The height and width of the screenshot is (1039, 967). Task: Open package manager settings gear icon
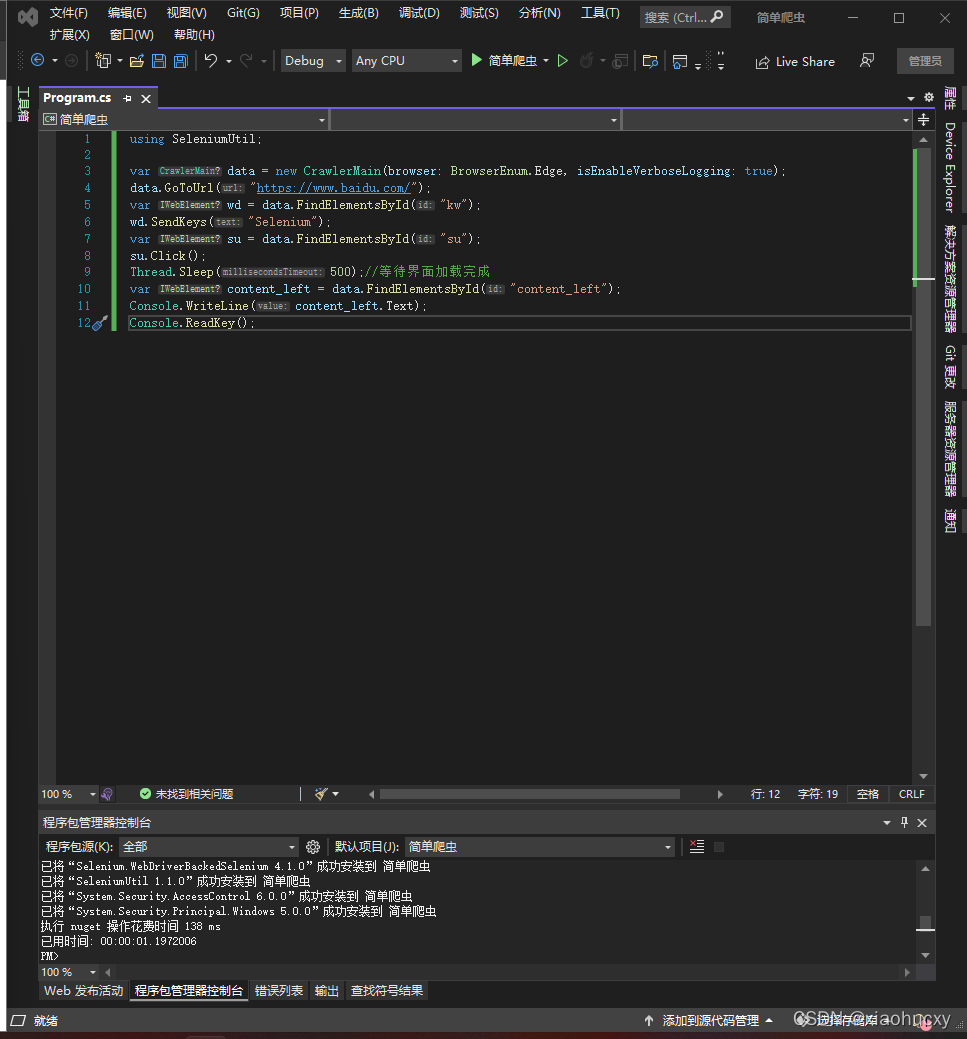point(313,847)
